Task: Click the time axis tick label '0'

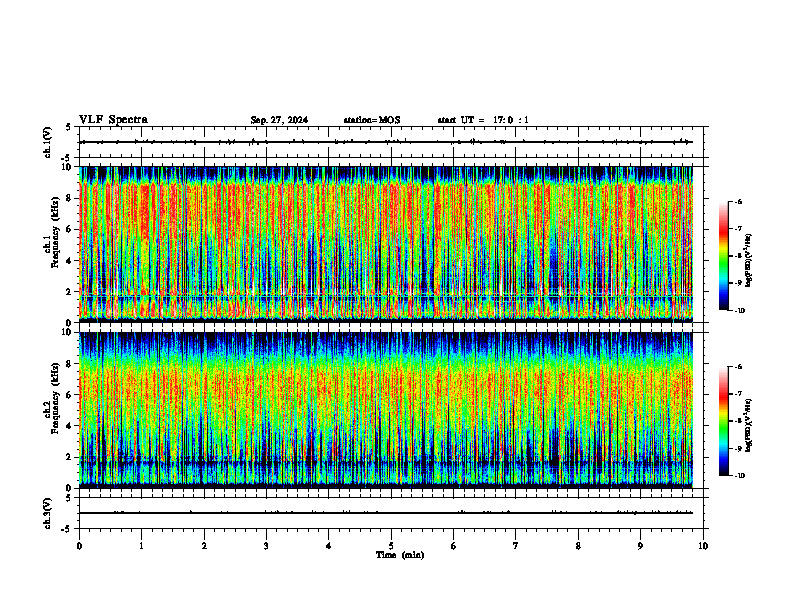Action: click(79, 546)
